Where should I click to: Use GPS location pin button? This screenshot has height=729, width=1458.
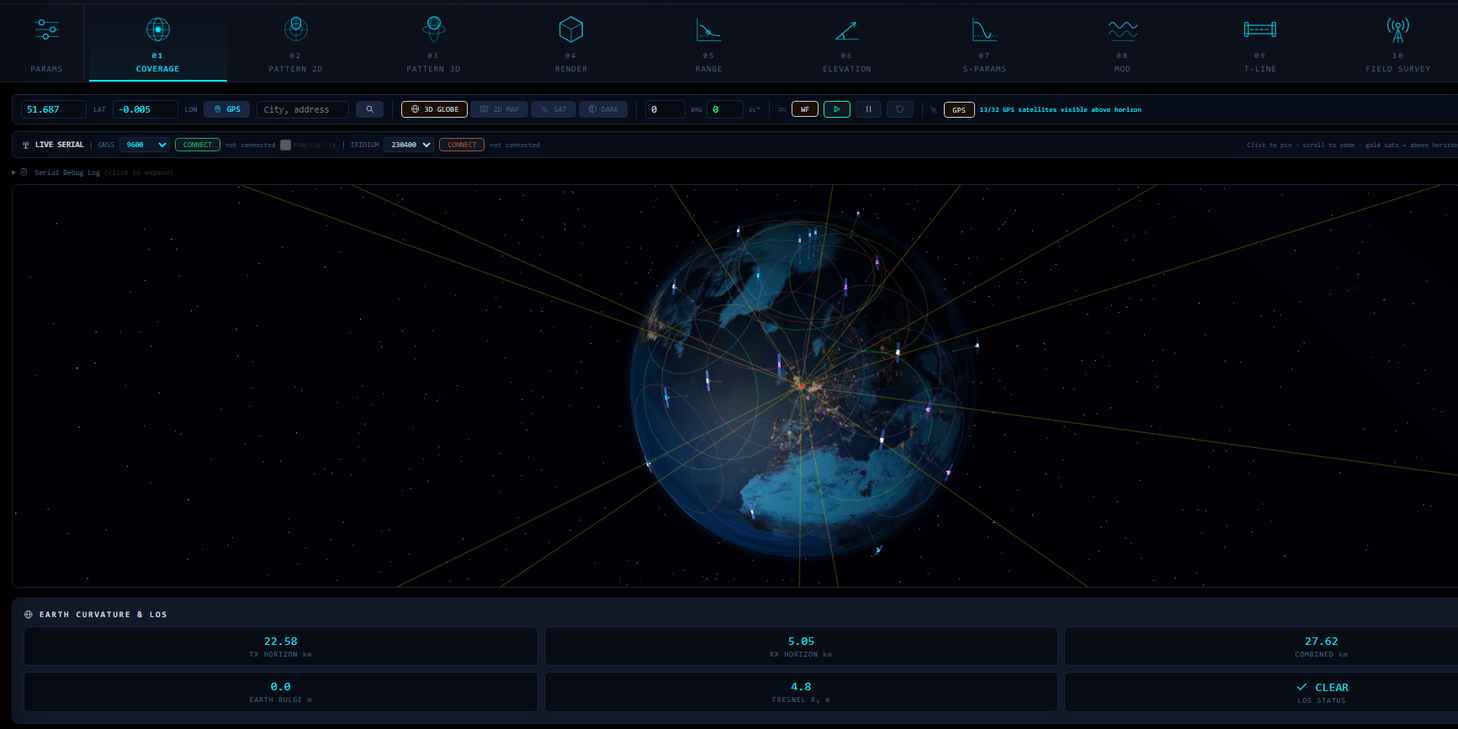click(x=227, y=109)
